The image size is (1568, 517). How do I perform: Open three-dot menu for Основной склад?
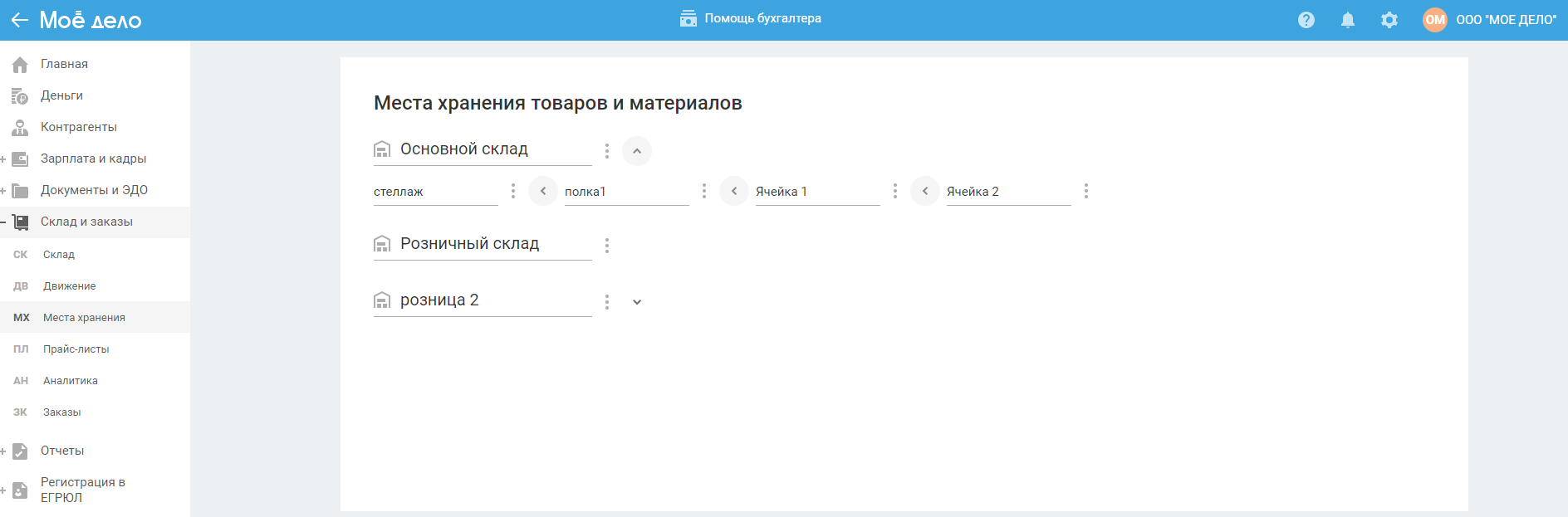point(607,151)
